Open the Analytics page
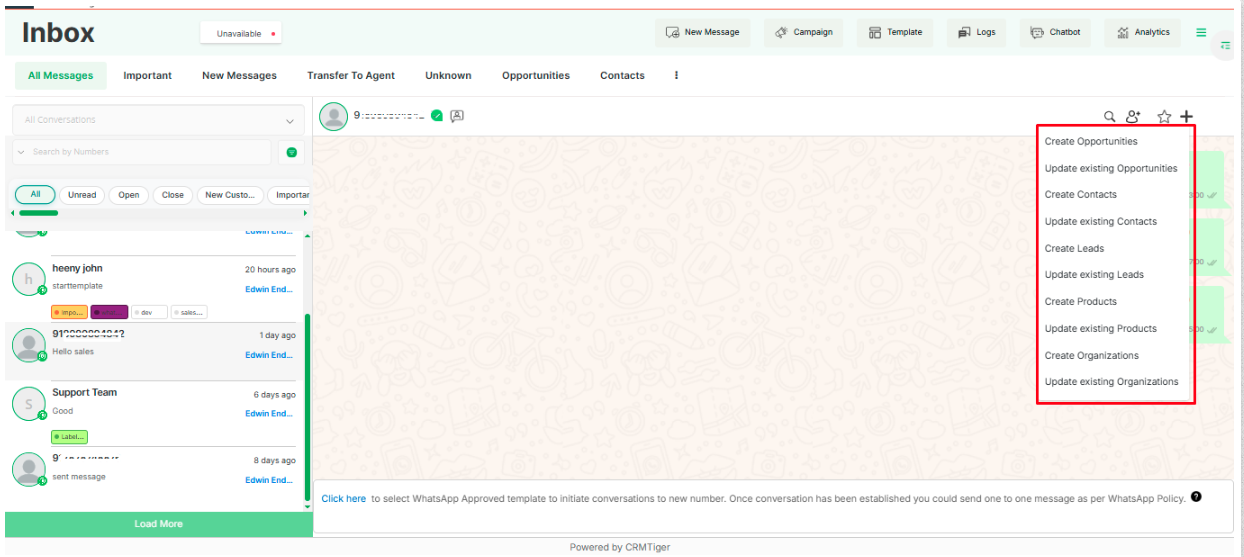 click(x=1143, y=32)
